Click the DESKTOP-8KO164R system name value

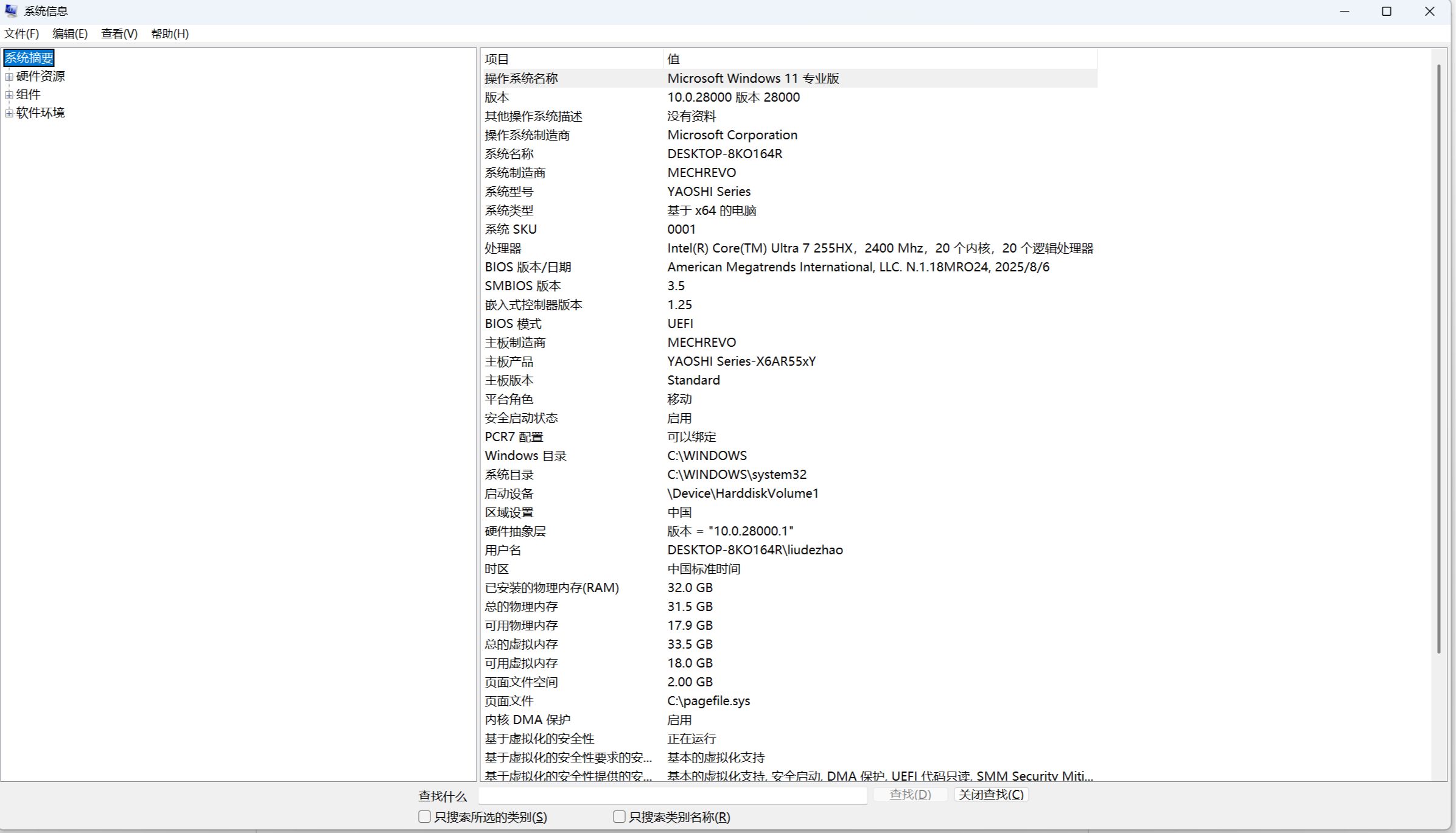725,154
